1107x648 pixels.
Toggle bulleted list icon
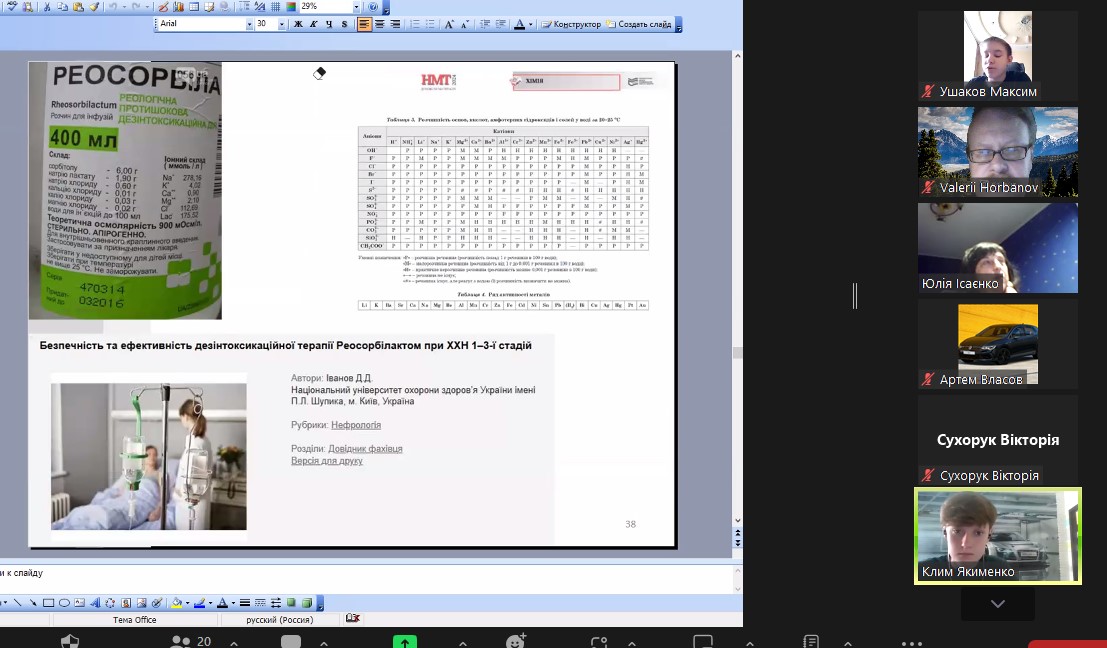point(430,24)
